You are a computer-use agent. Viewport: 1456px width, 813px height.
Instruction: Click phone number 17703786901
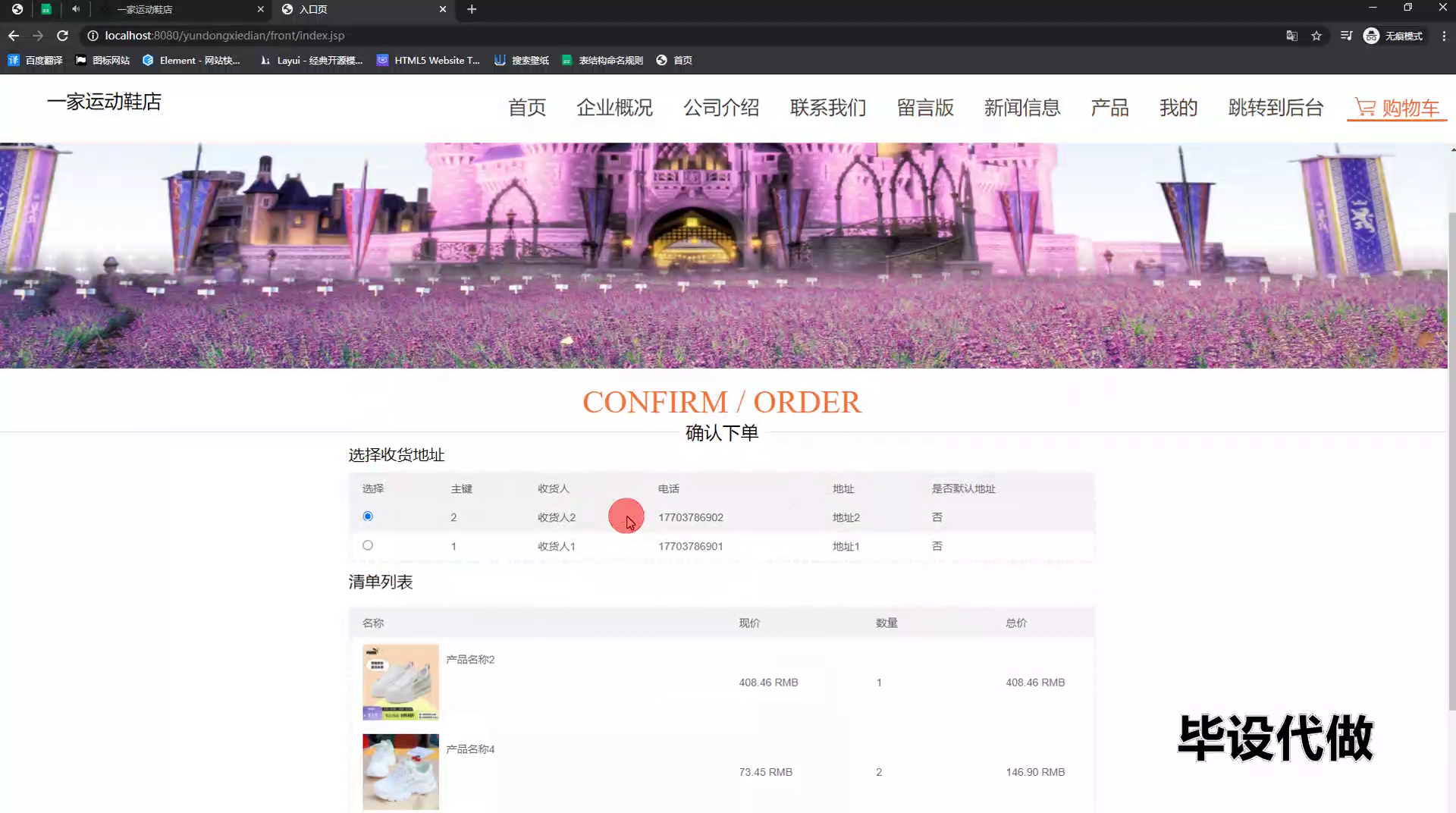tap(690, 546)
